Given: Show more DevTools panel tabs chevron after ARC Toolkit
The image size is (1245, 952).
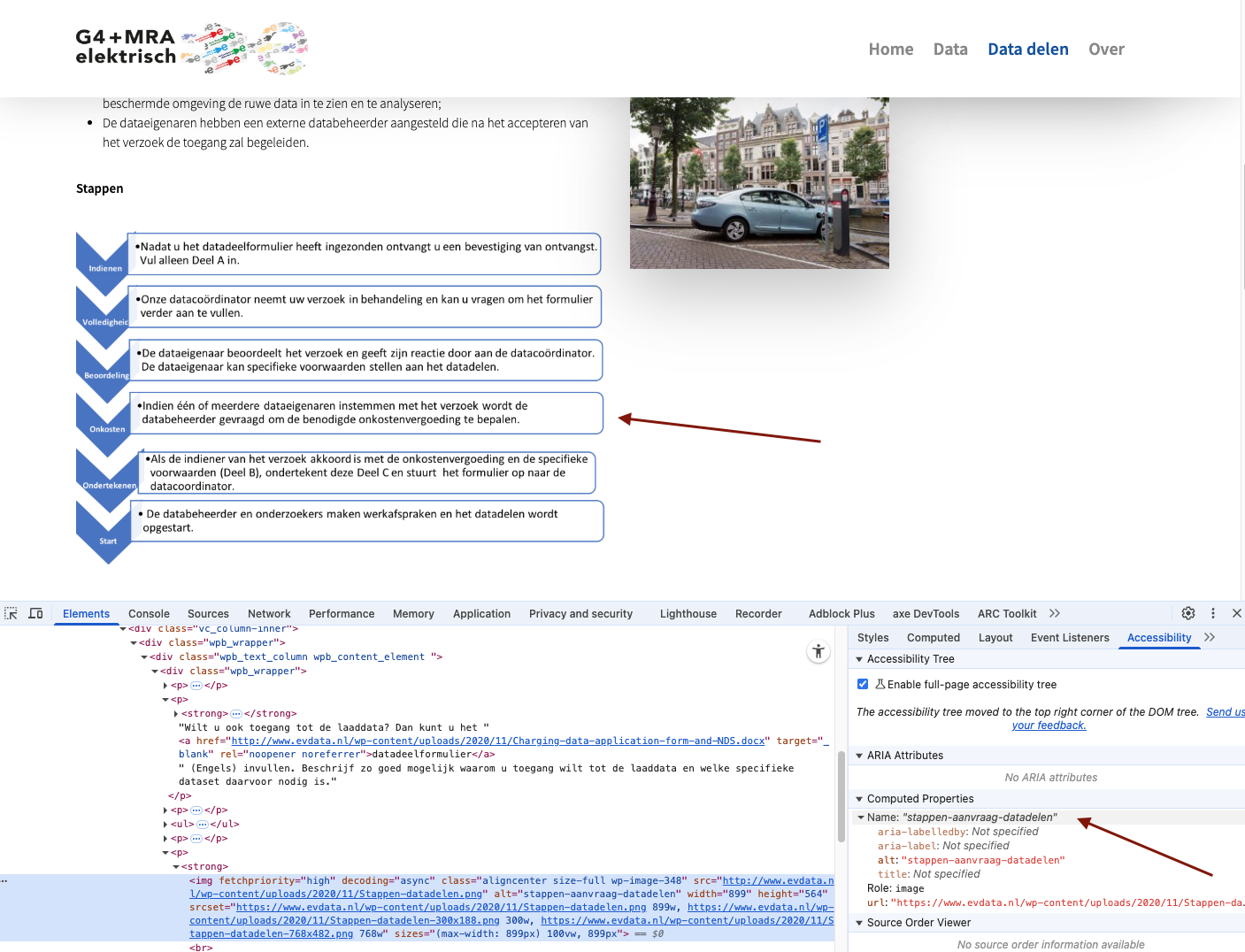Looking at the screenshot, I should [1055, 613].
